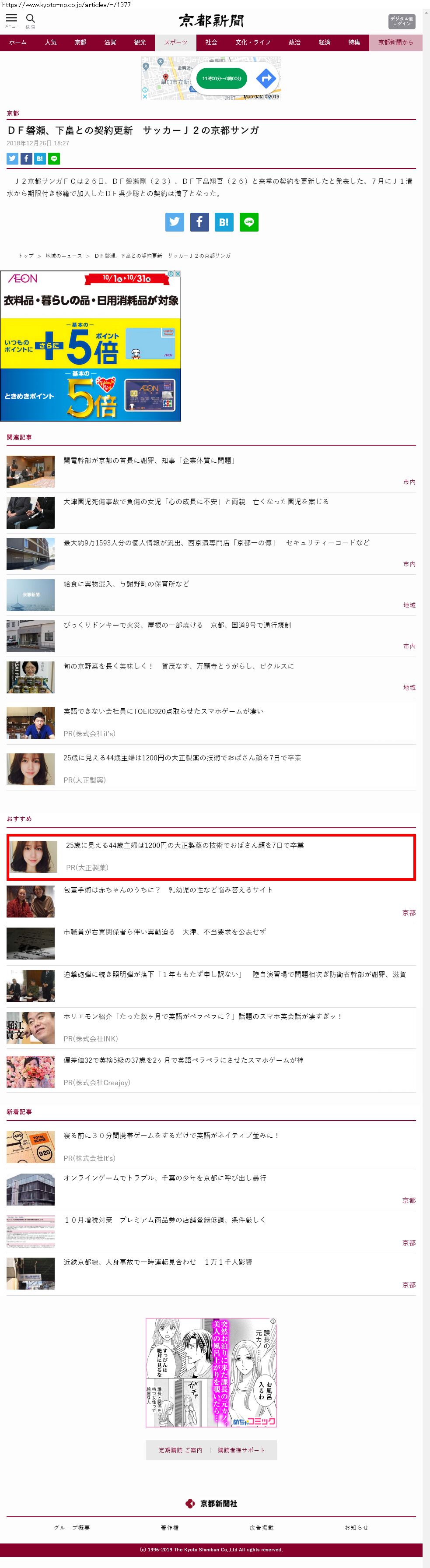This screenshot has width=430, height=1568.
Task: Click small LINE icon under headline
Action: click(54, 158)
